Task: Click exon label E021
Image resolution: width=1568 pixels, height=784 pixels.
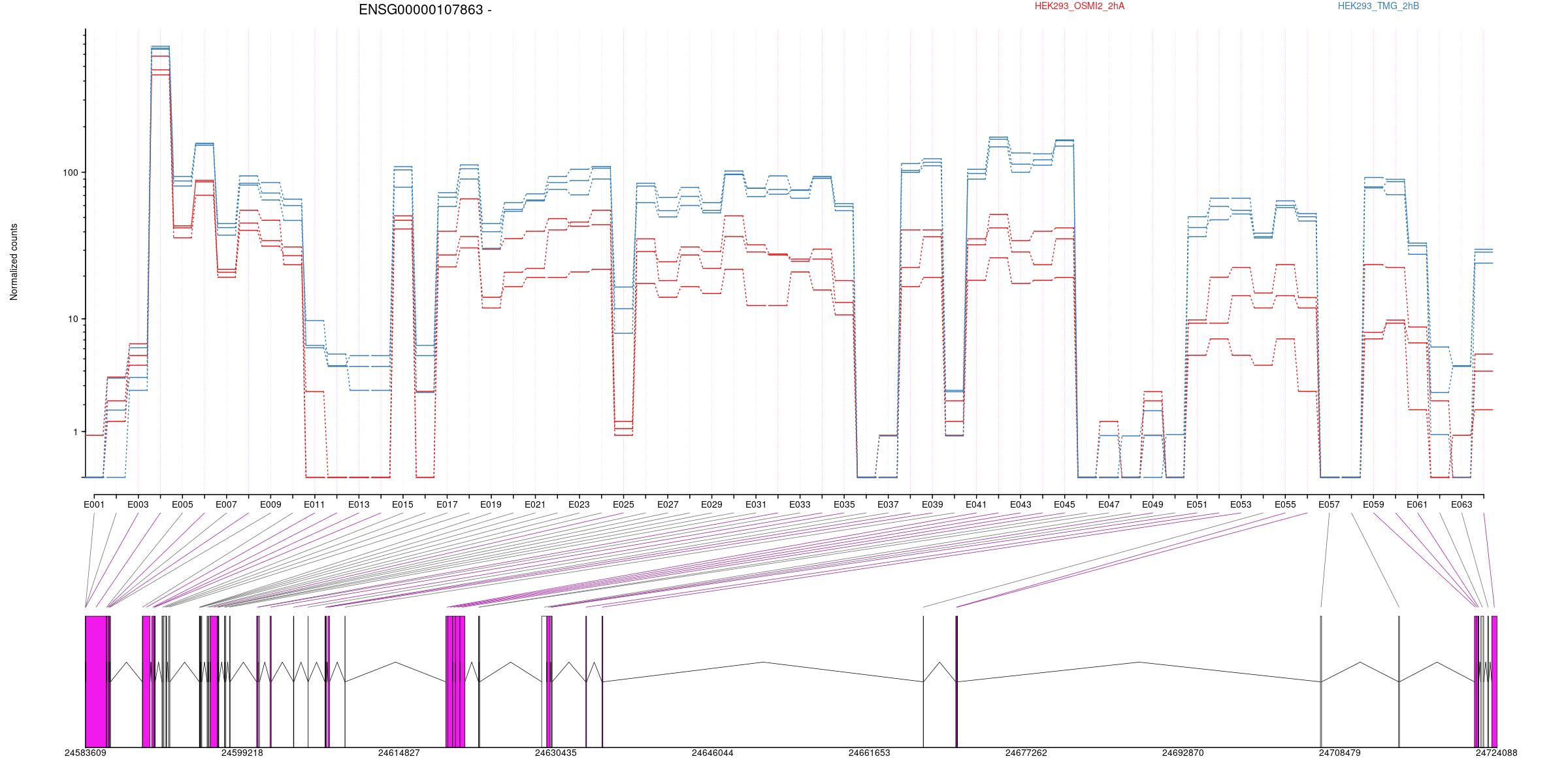Action: pyautogui.click(x=535, y=504)
